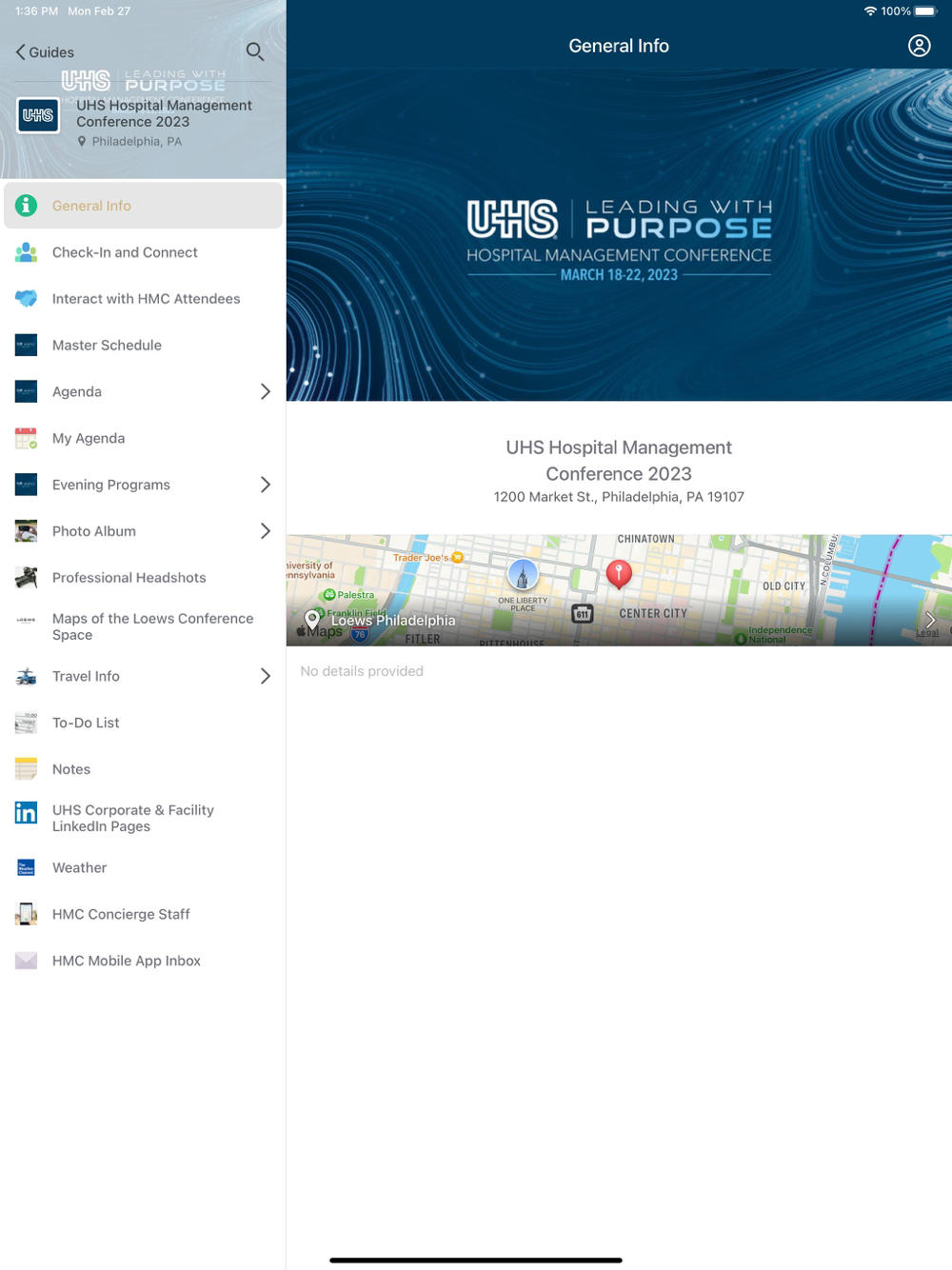Screen dimensions: 952x1270
Task: Click the LinkedIn icon
Action: tap(27, 812)
